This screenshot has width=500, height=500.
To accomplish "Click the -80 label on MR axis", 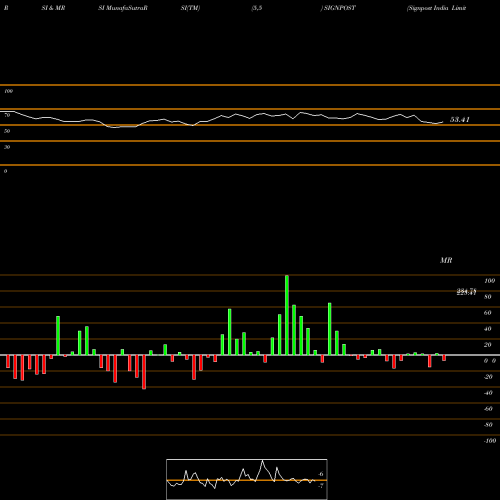I will [x=488, y=425].
